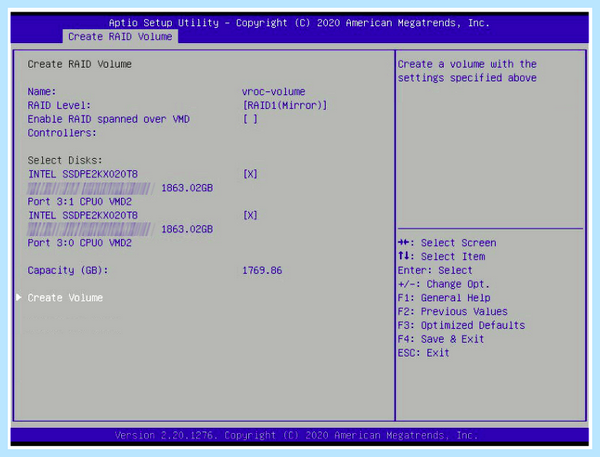Image resolution: width=600 pixels, height=457 pixels.
Task: Click the +/-: Change Opt. hint
Action: click(444, 284)
